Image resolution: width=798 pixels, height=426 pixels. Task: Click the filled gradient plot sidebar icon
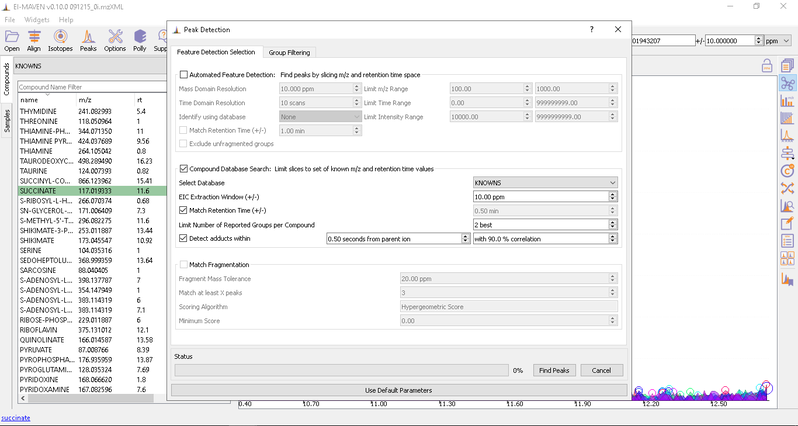[x=787, y=118]
